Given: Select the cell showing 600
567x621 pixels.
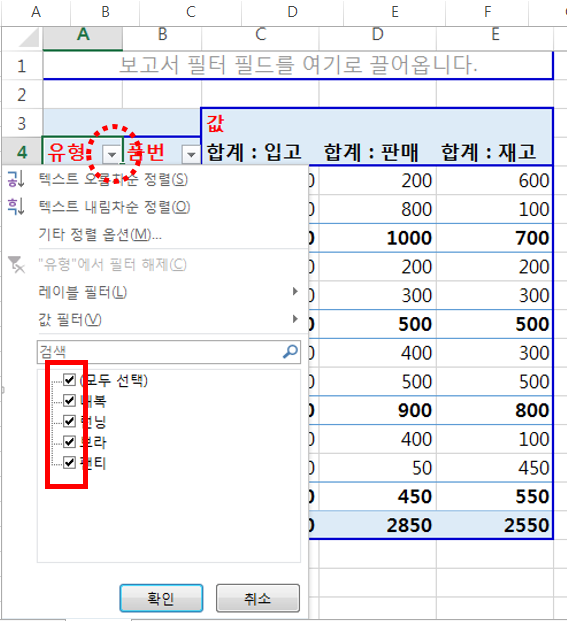Looking at the screenshot, I should 495,181.
